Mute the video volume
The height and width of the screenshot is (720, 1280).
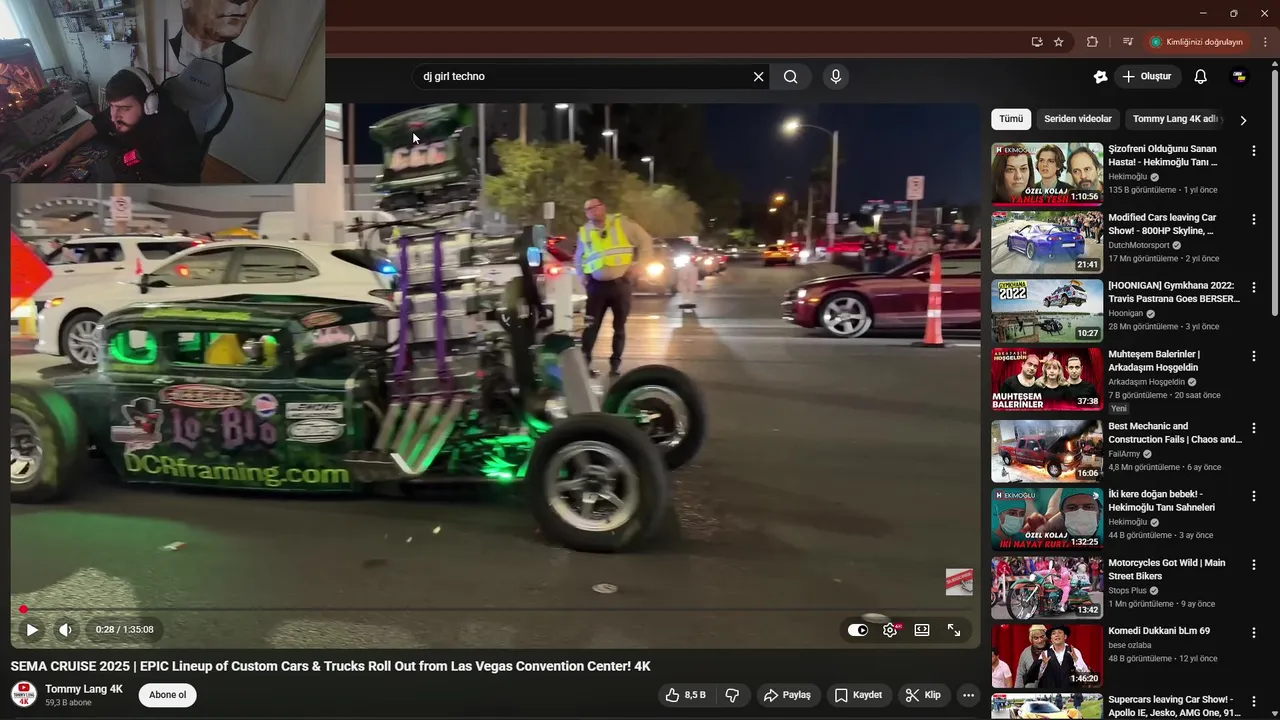[65, 630]
